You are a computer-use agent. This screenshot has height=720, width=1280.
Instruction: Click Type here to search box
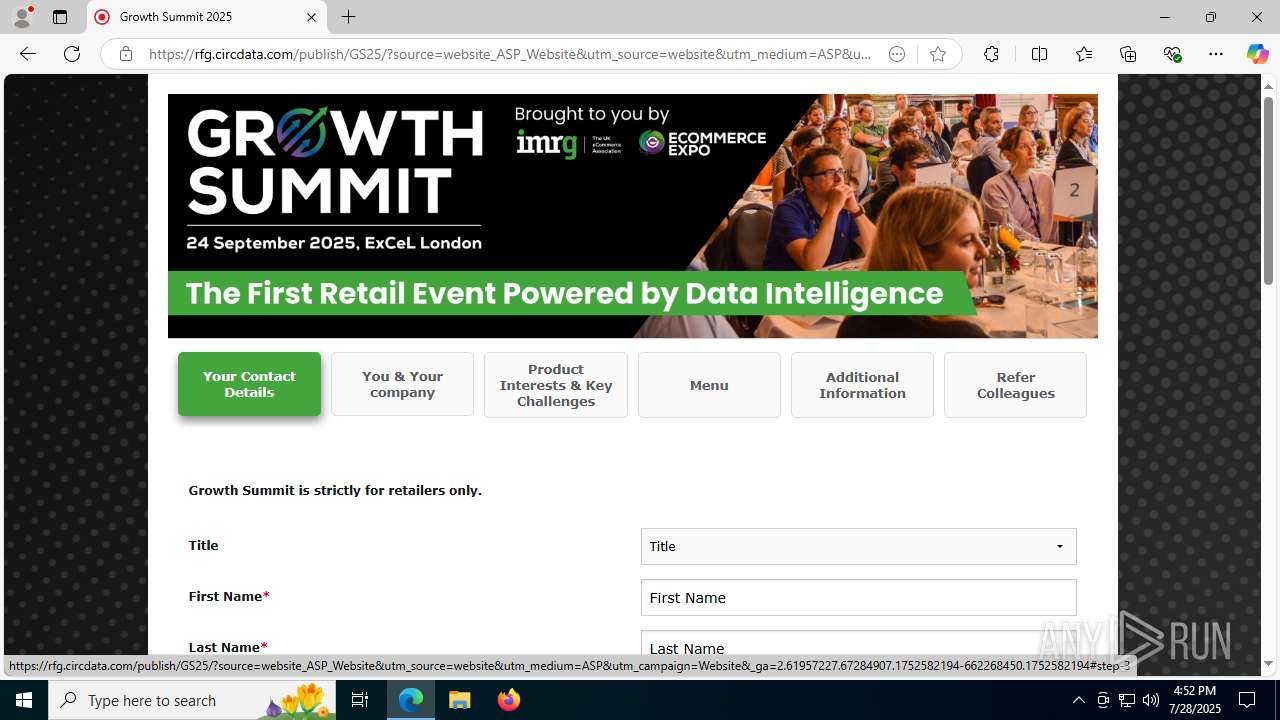(x=192, y=700)
